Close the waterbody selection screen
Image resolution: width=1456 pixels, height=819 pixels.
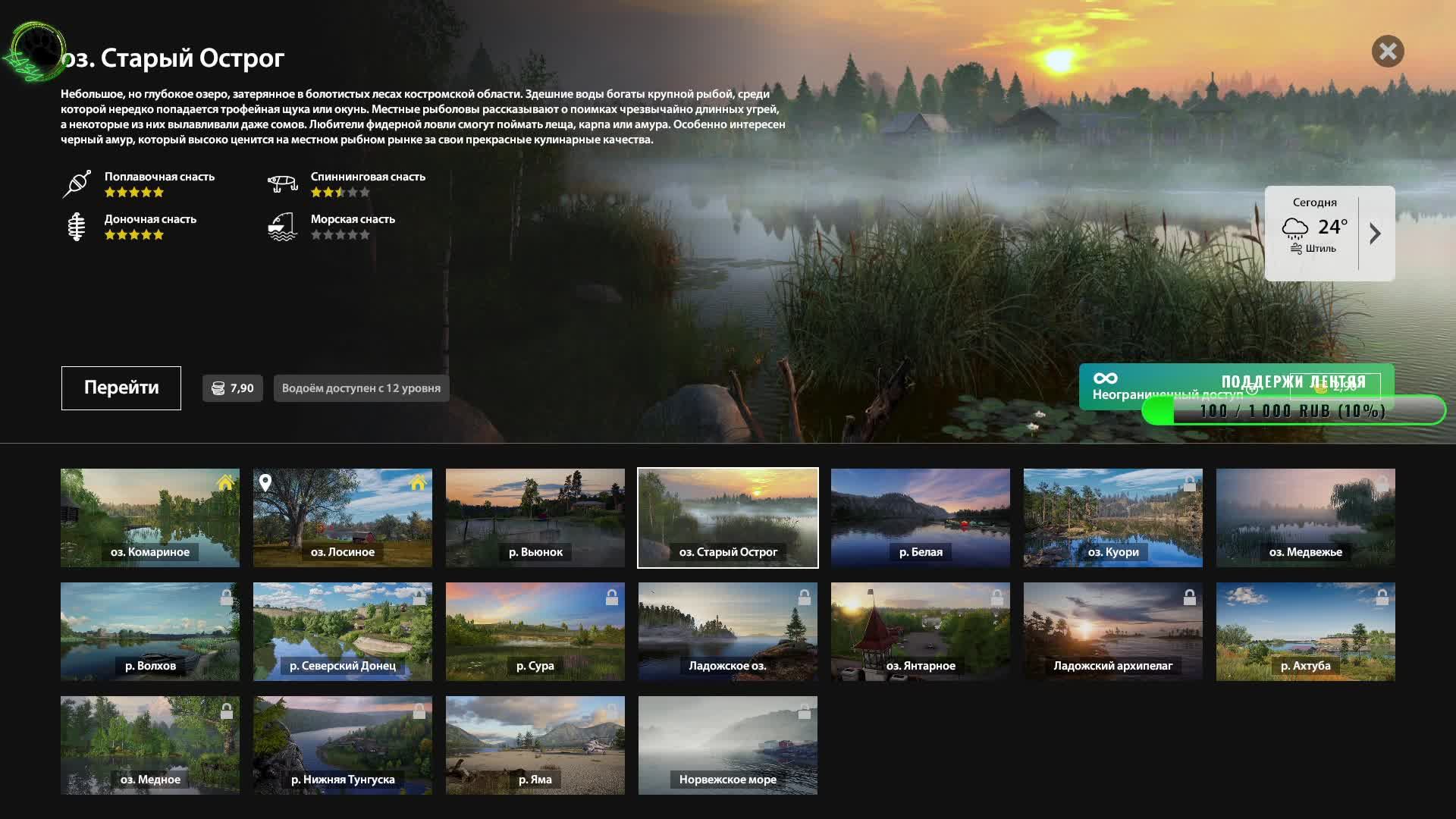[x=1387, y=52]
